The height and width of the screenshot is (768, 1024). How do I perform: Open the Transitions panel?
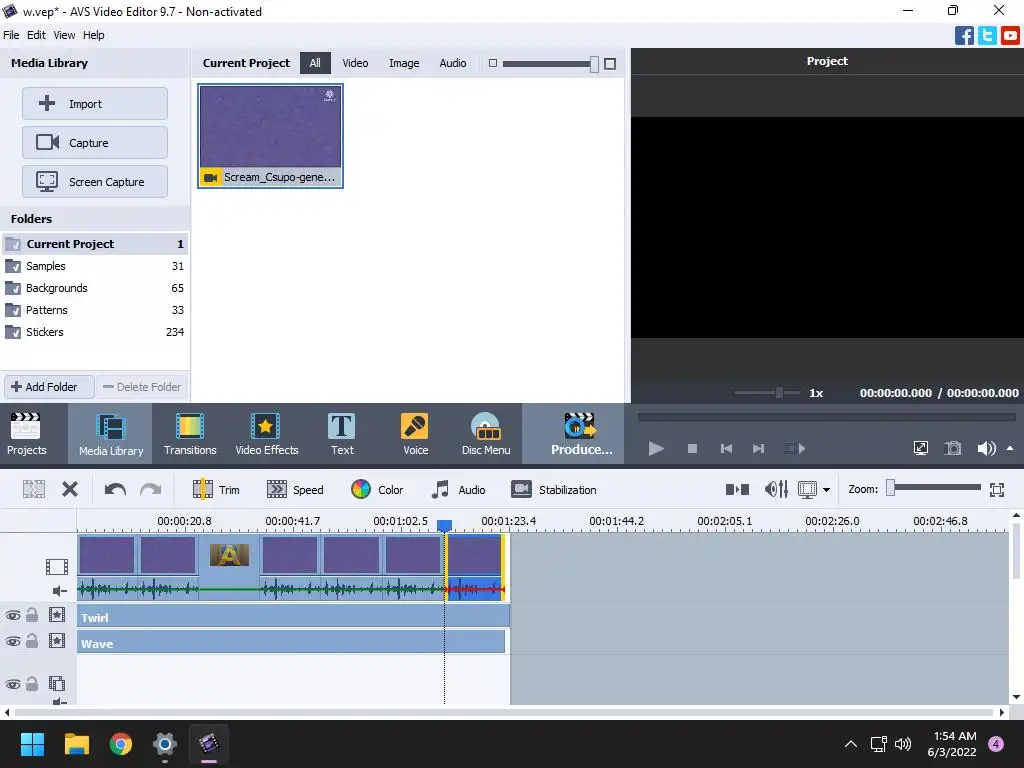click(x=190, y=434)
